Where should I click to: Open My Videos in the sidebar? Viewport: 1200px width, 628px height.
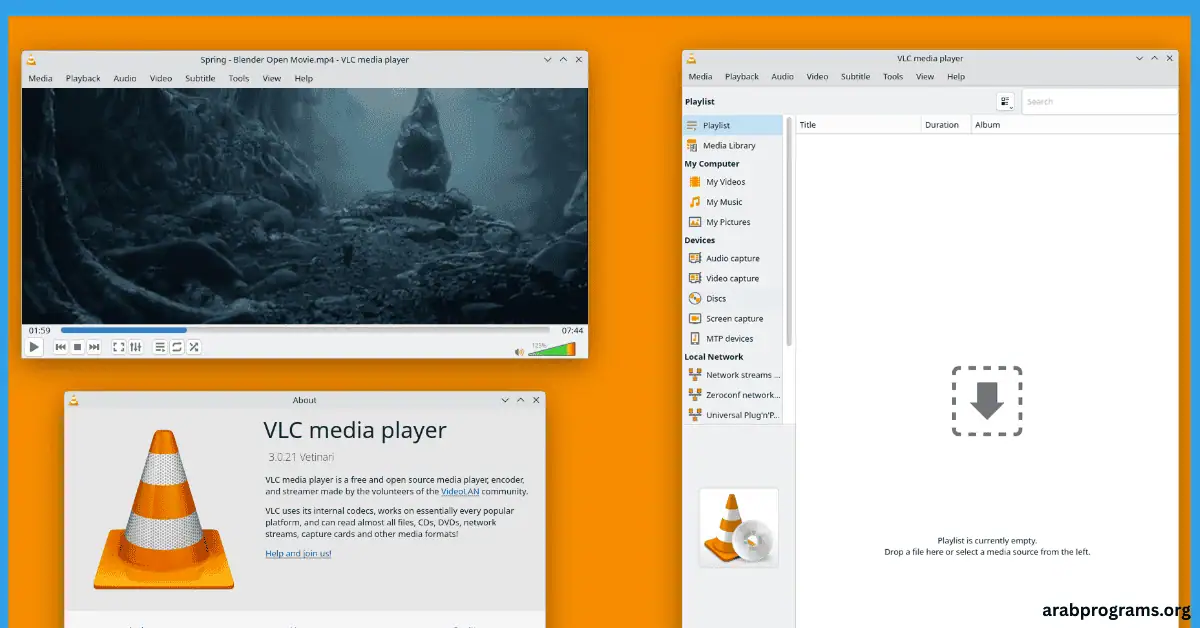pyautogui.click(x=733, y=182)
